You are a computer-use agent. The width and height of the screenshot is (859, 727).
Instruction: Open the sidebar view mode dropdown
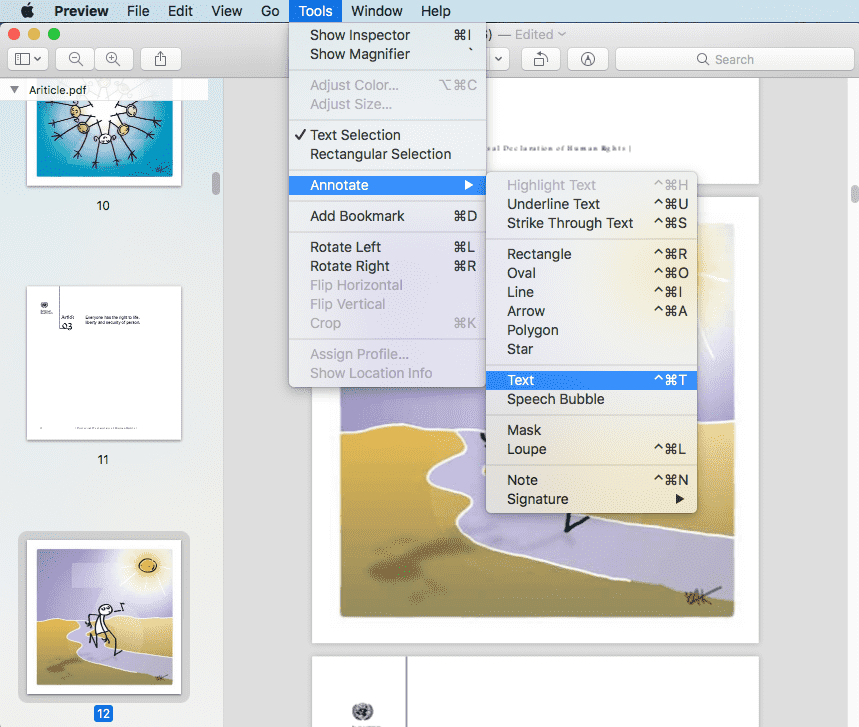pos(26,59)
